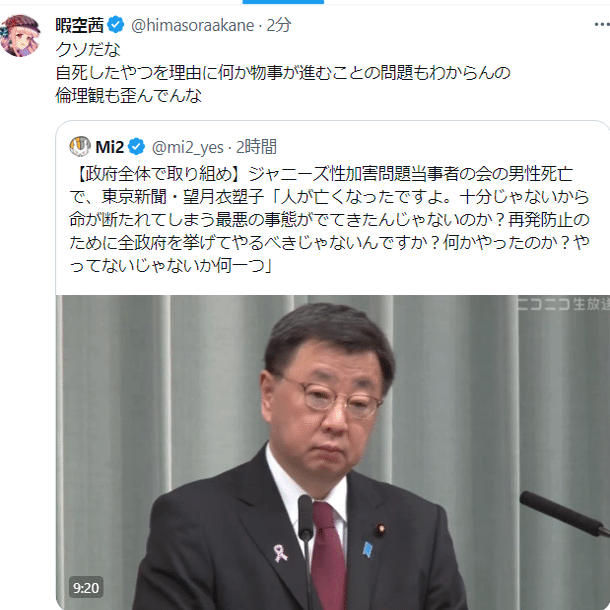Click himasoraakane's profile avatar
610x610 pixels.
click(20, 35)
